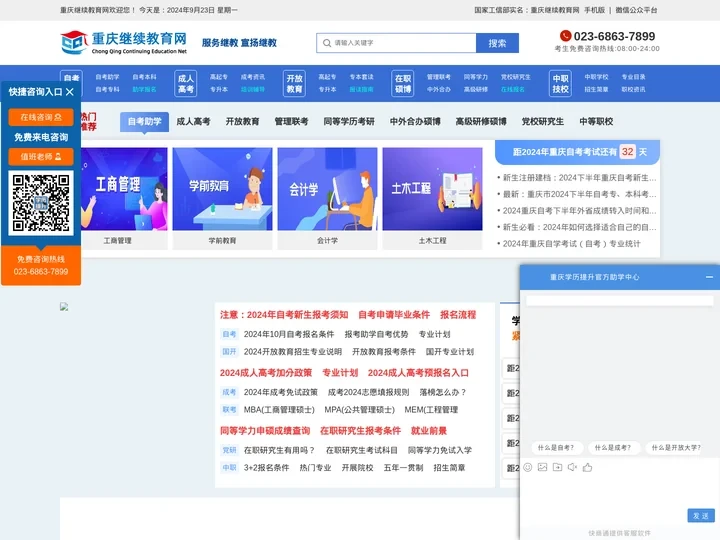
Task: Click the red phone icon by hotline number
Action: (565, 36)
